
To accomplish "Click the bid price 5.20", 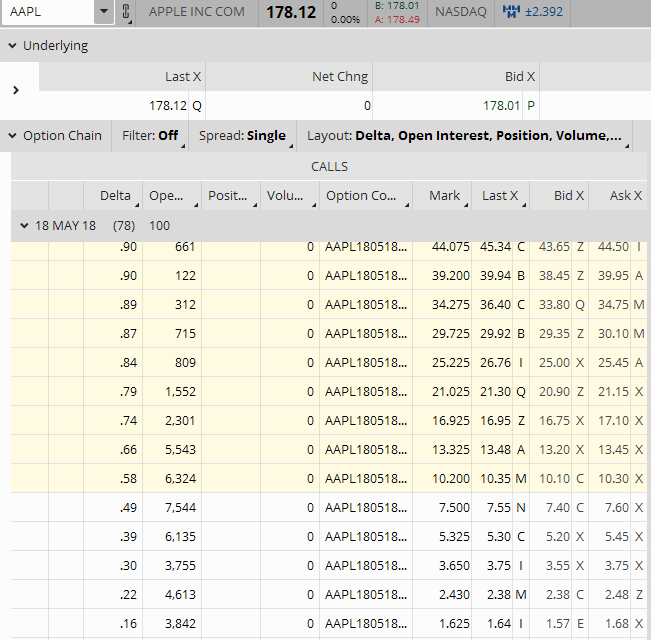I will coord(558,537).
